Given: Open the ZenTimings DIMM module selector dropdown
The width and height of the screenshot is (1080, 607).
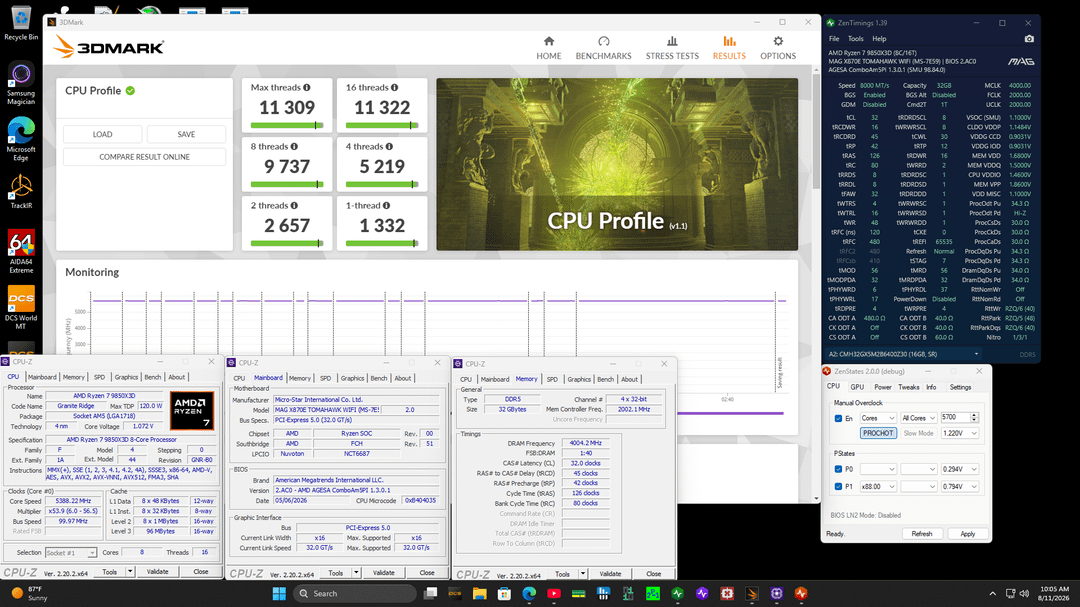Looking at the screenshot, I should tap(904, 354).
